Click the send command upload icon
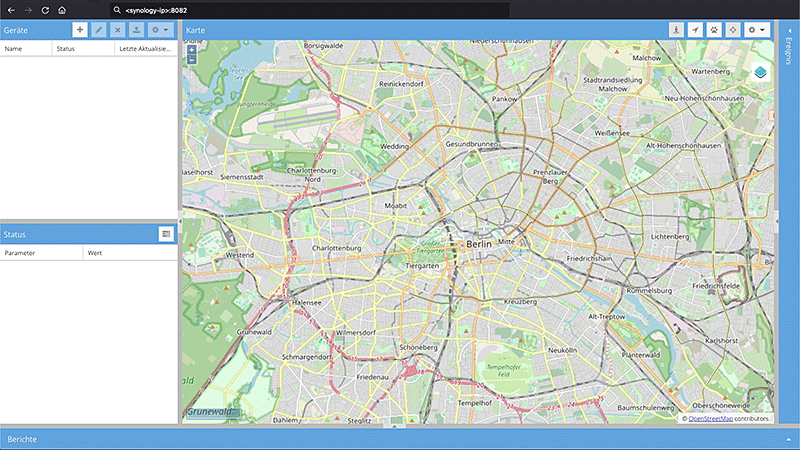Image resolution: width=800 pixels, height=450 pixels. click(x=136, y=30)
